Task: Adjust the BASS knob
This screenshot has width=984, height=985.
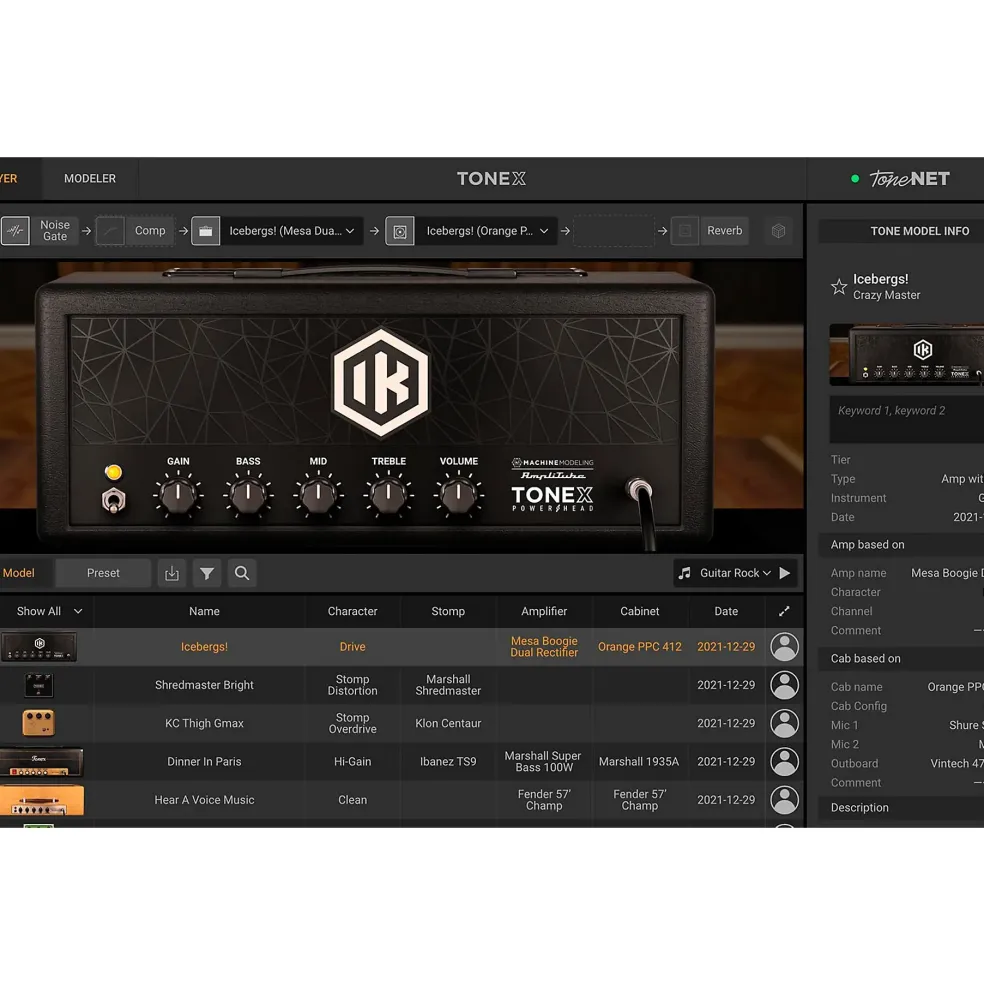Action: coord(248,494)
